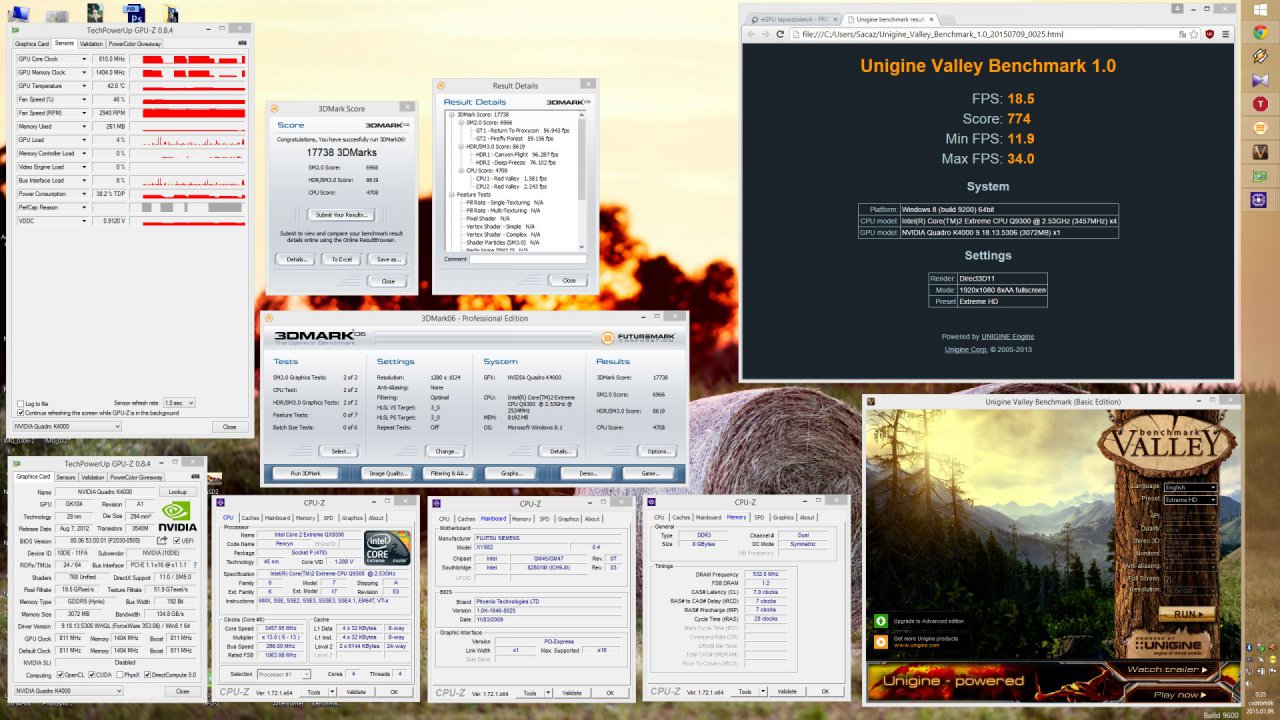The image size is (1280, 720).
Task: Open GPU selector dropdown in Graphics Card window
Action: (x=69, y=691)
